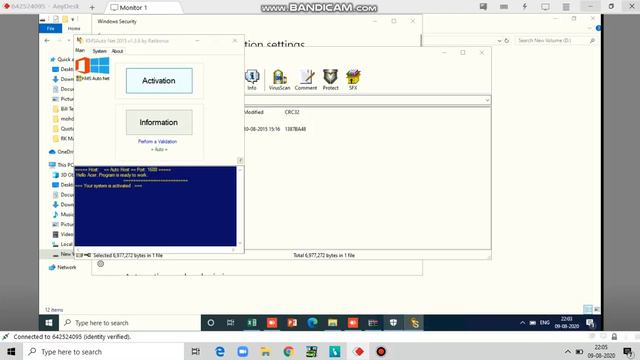
Task: Switch to the System tab in KMSAuto
Action: click(99, 51)
